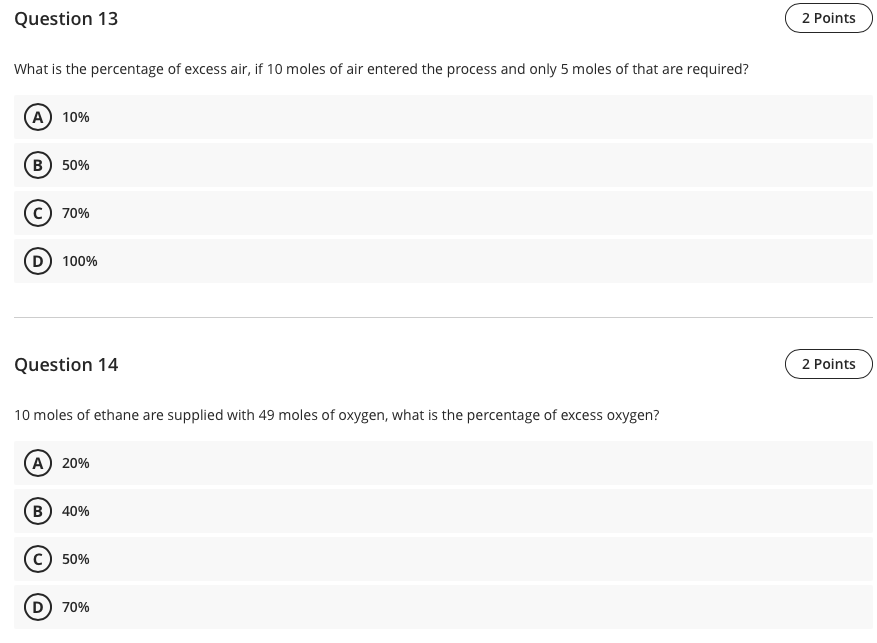Click the Question 13 heading

(x=66, y=18)
